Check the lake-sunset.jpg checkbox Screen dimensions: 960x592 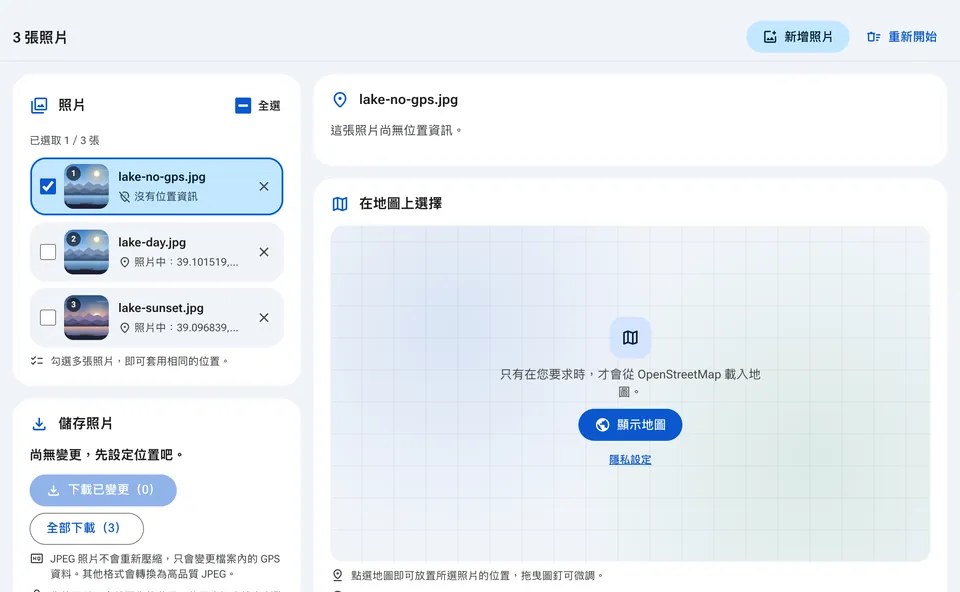coord(48,317)
